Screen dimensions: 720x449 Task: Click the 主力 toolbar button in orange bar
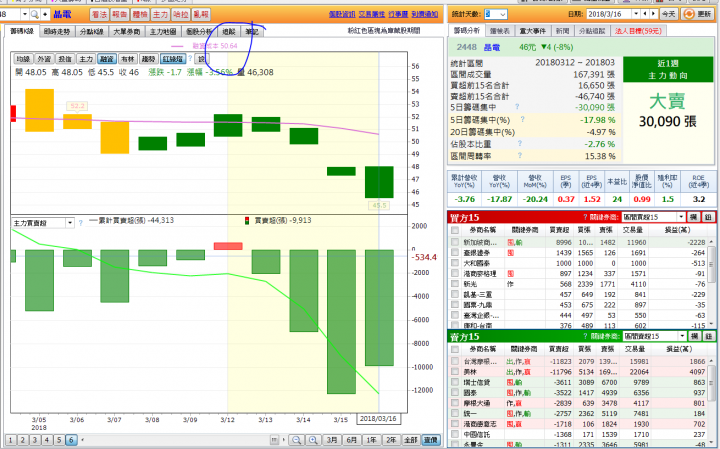pos(160,15)
